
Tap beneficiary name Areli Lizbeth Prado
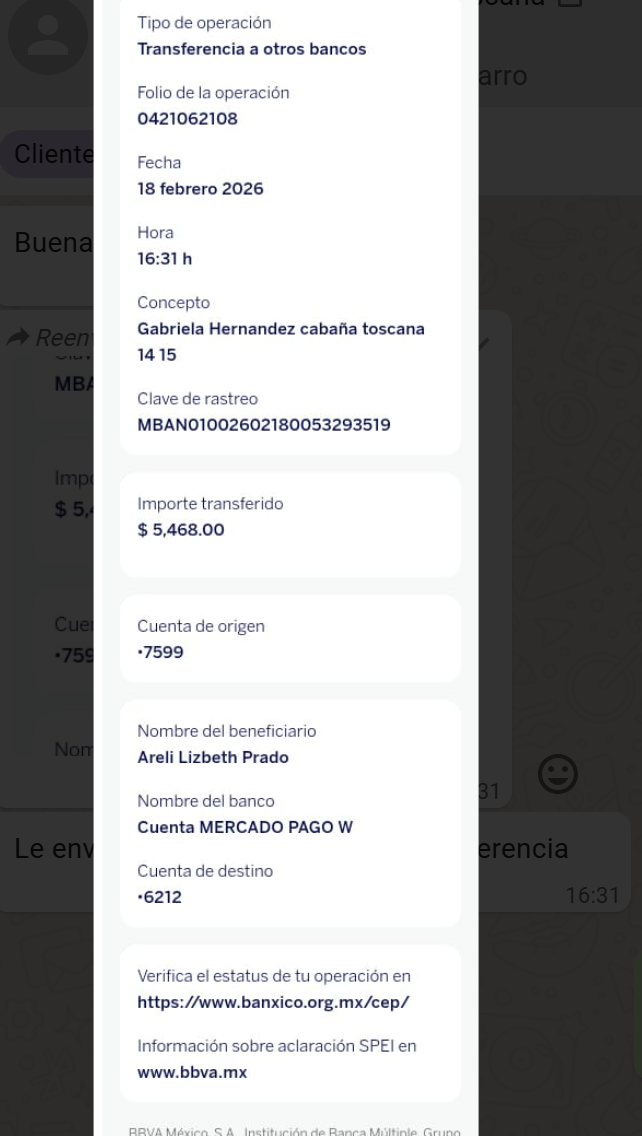tap(213, 757)
